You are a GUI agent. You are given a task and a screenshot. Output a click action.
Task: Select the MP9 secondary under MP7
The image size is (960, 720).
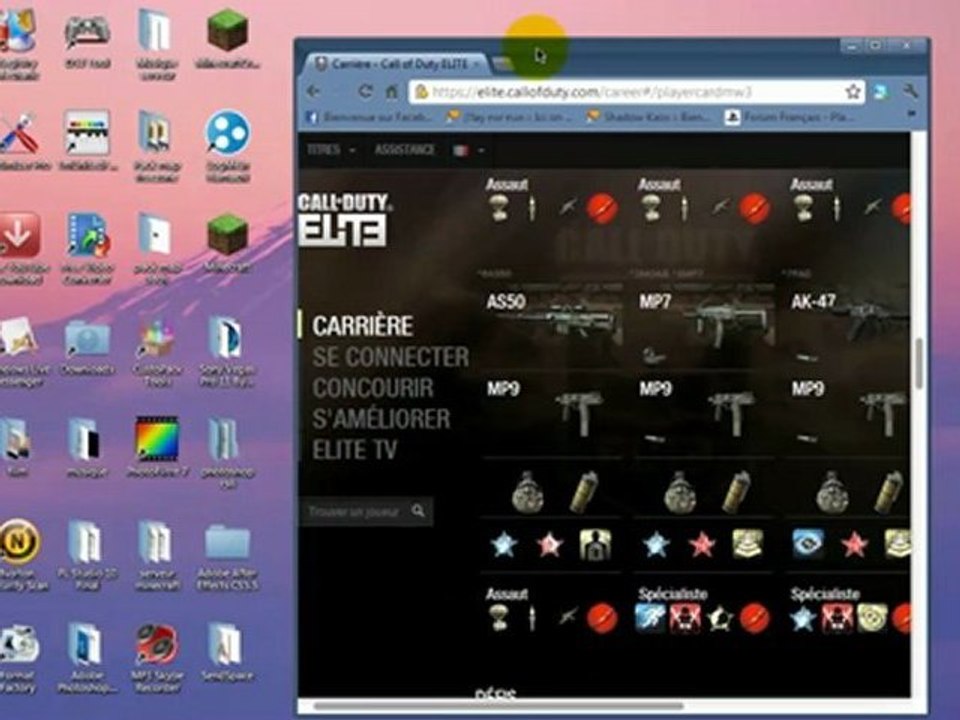704,413
